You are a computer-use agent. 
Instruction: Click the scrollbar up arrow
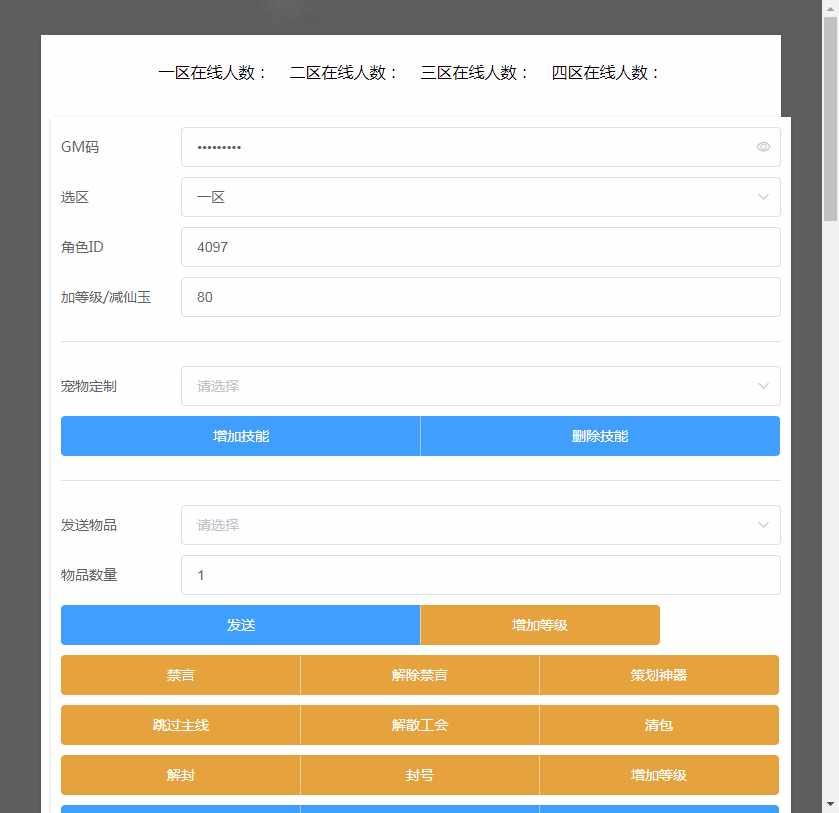pos(830,8)
